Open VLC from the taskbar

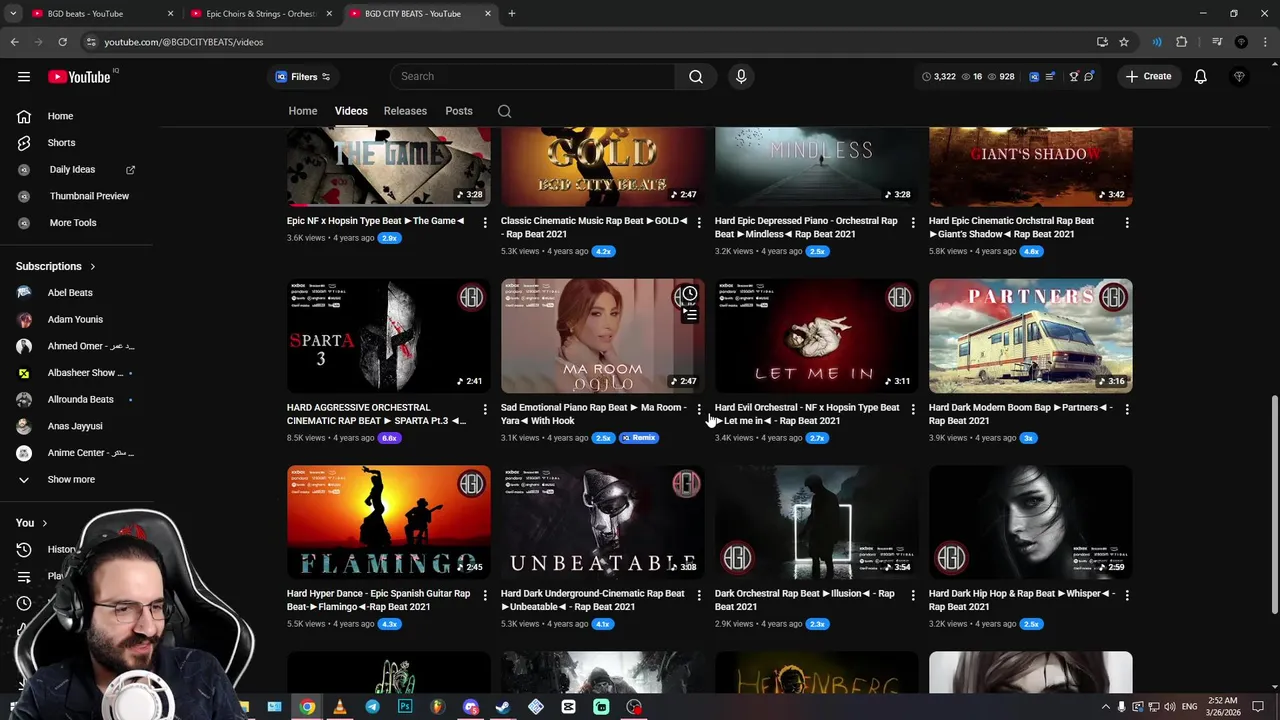[340, 707]
